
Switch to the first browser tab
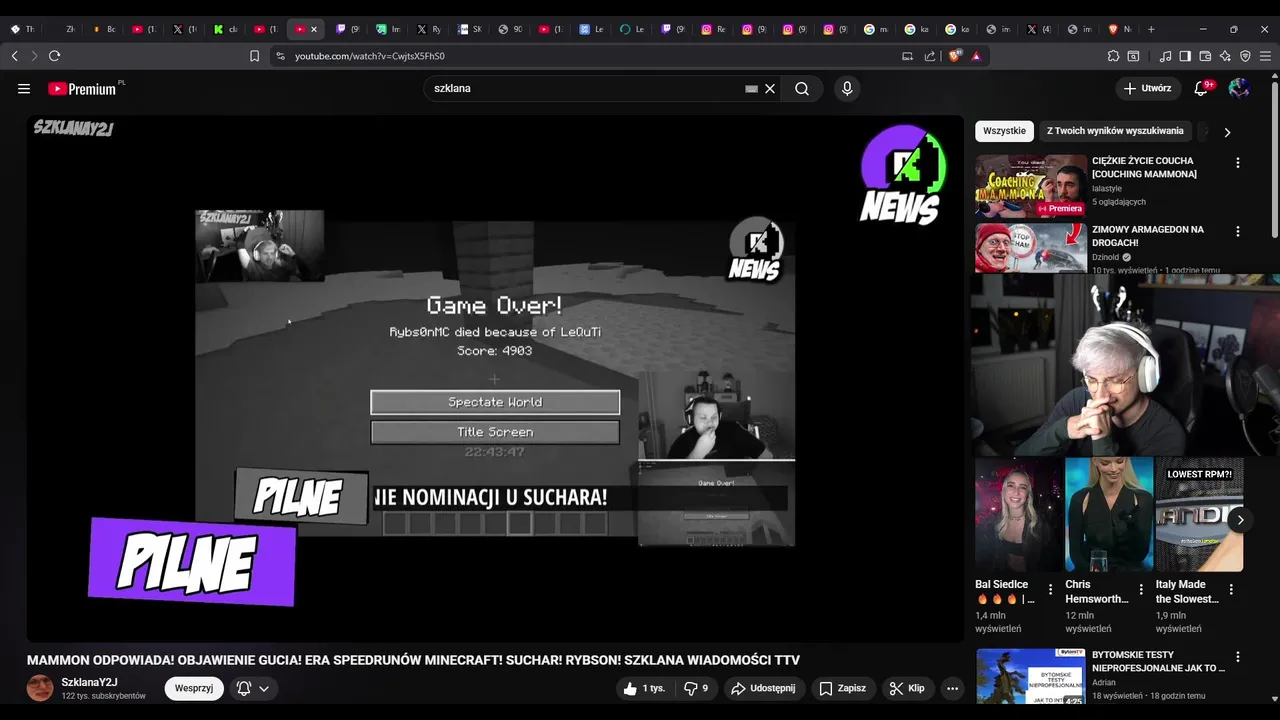pos(22,29)
